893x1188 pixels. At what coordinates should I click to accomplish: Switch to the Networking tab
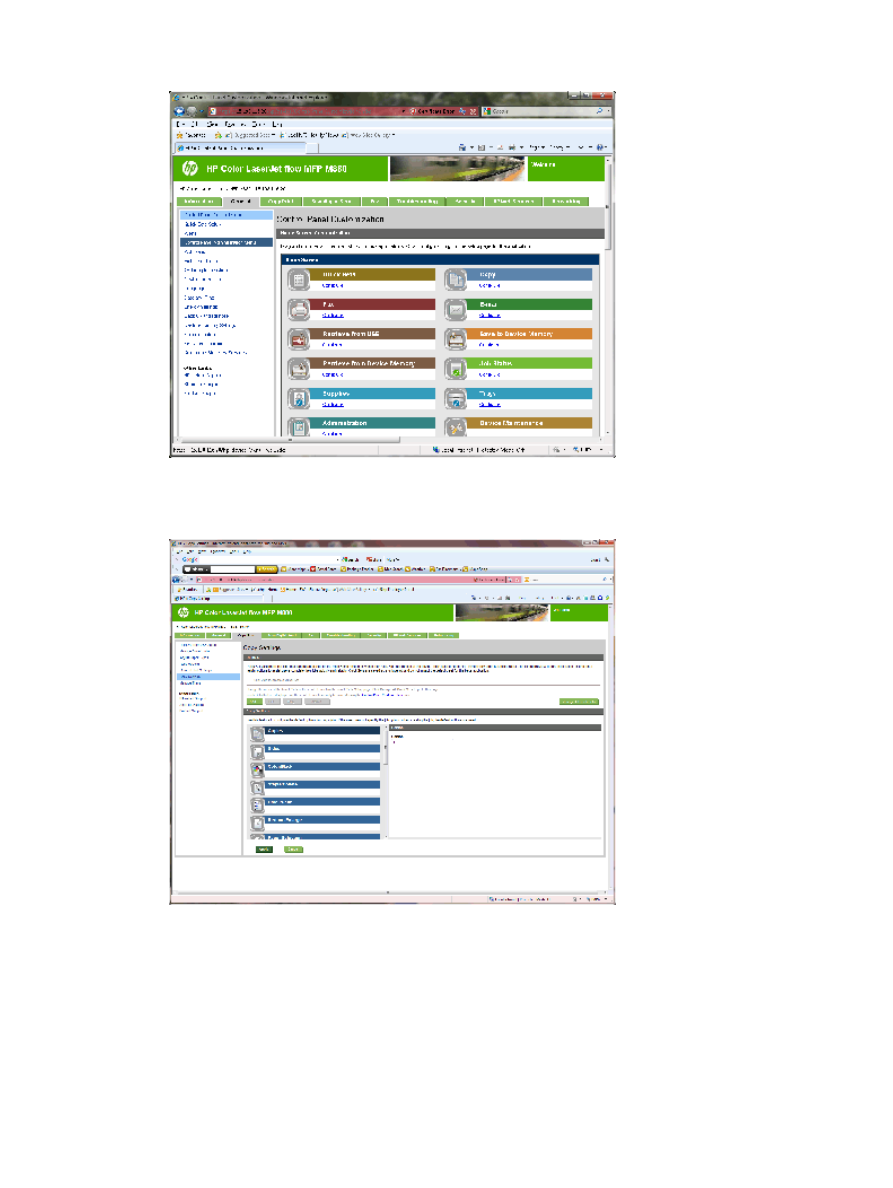pyautogui.click(x=568, y=200)
